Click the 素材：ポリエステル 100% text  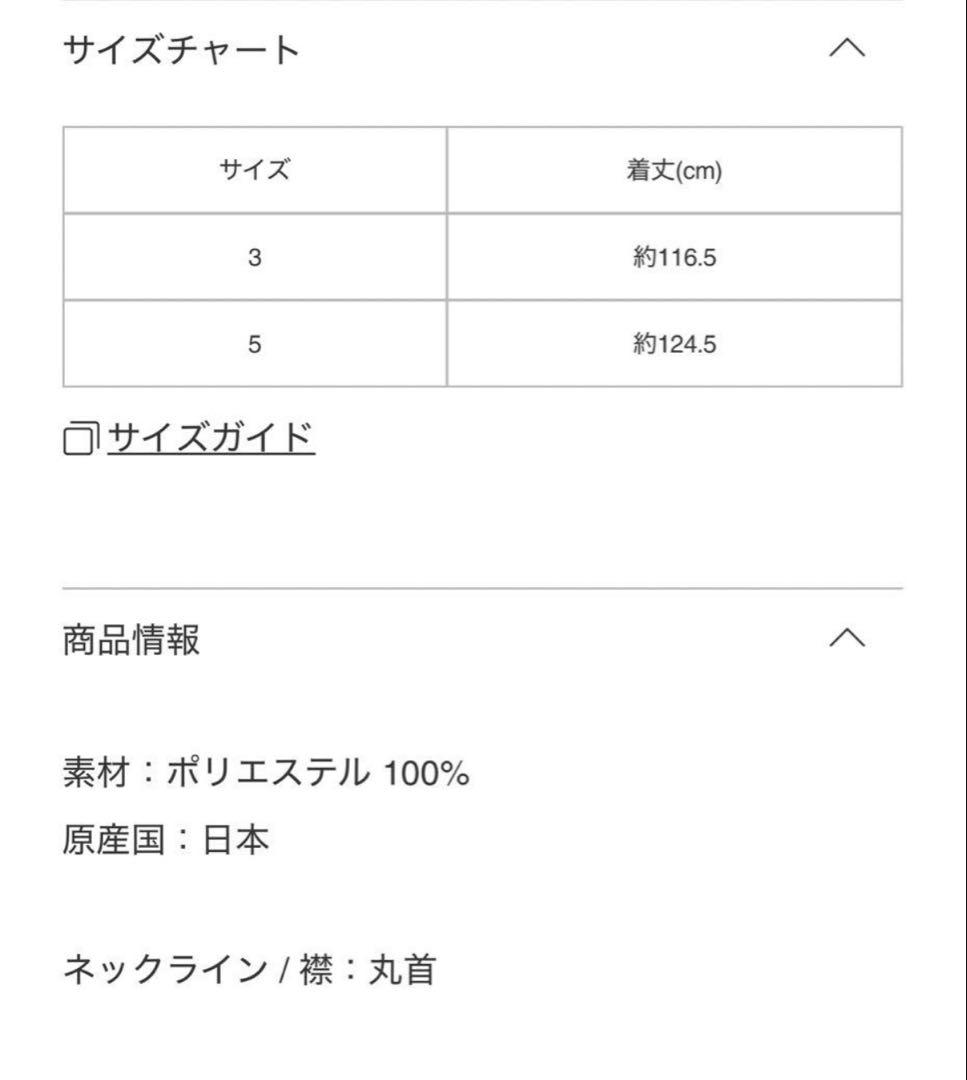(265, 771)
